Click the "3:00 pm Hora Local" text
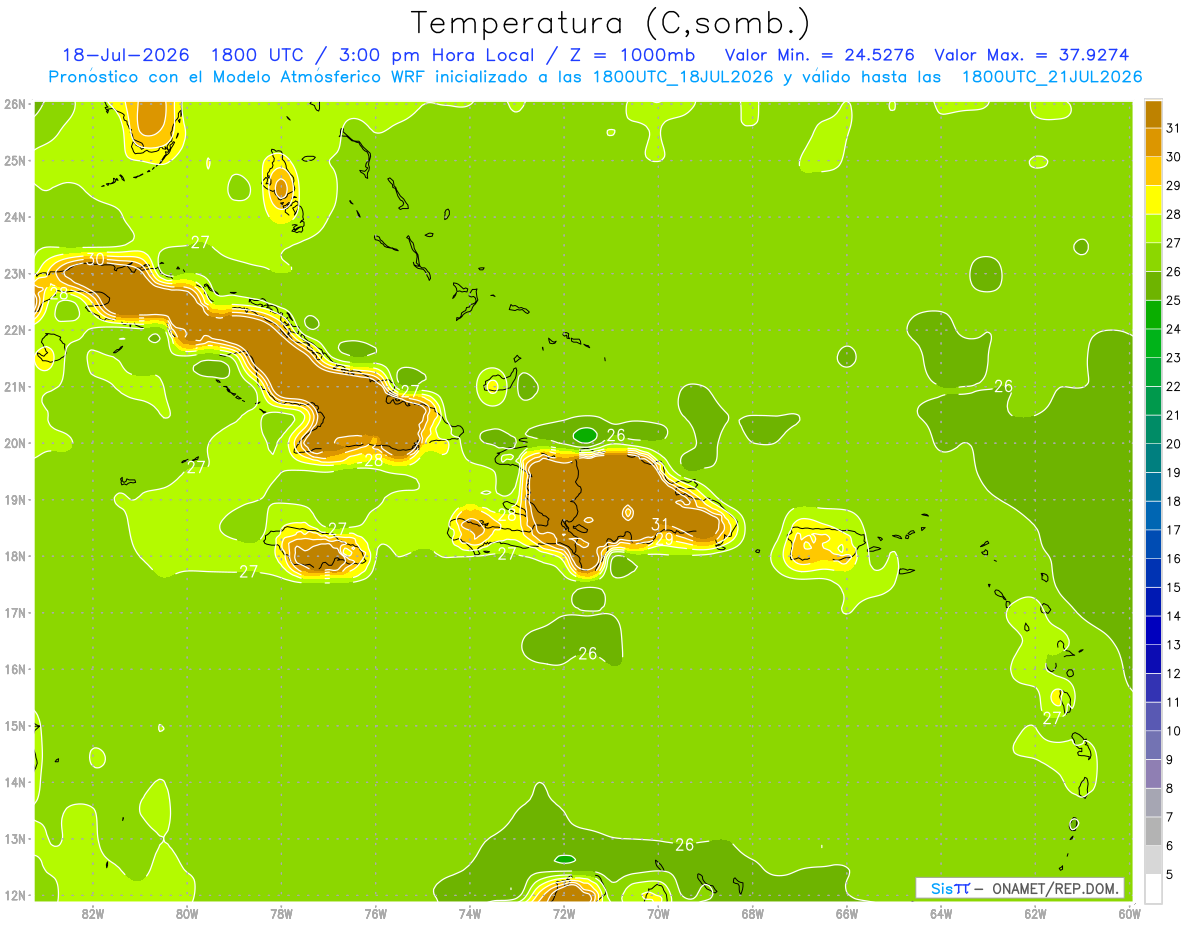Viewport: 1200px width, 927px height. pos(433,55)
